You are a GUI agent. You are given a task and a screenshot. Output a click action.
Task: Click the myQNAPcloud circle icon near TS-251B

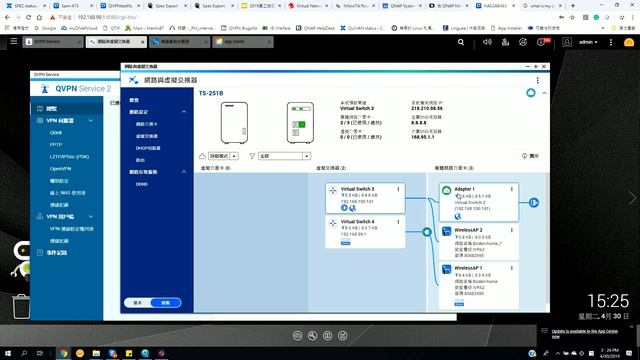531,93
